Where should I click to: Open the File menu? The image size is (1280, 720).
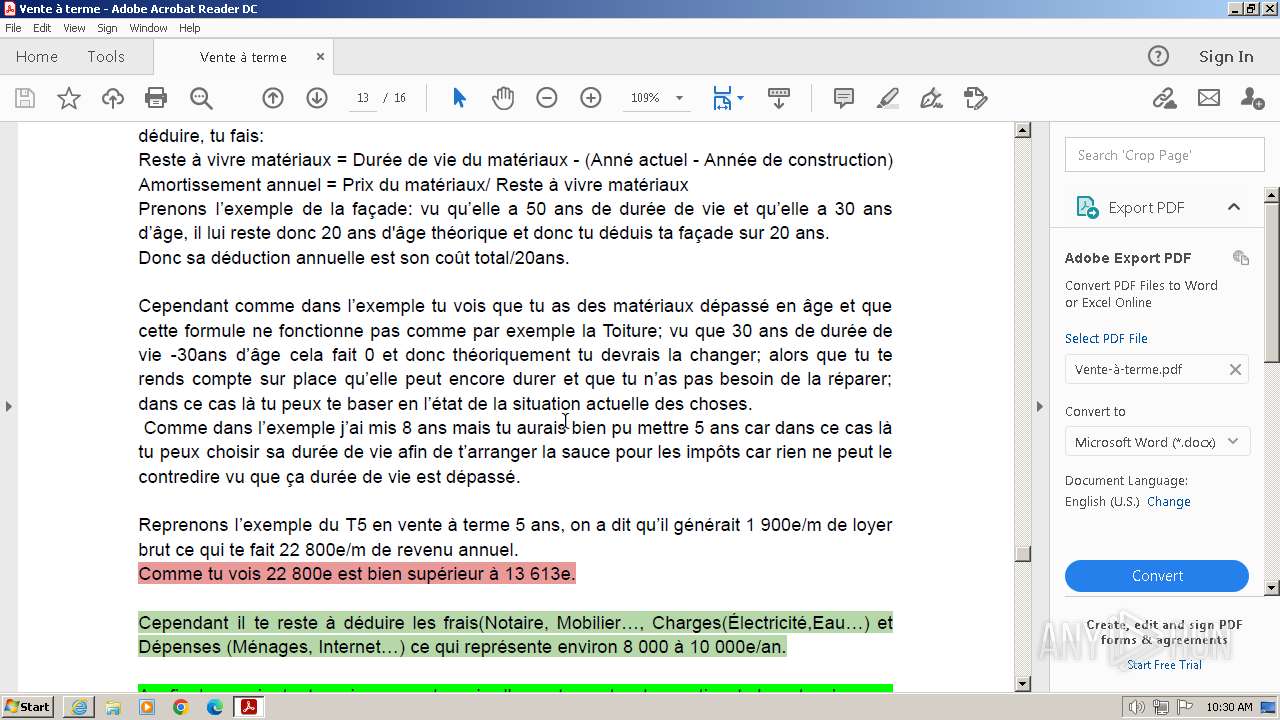pos(13,28)
